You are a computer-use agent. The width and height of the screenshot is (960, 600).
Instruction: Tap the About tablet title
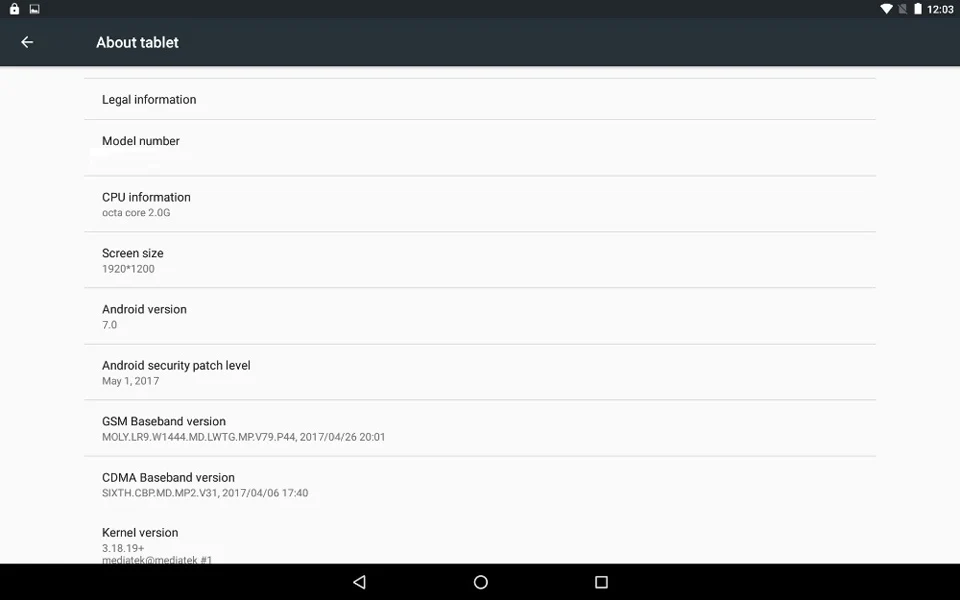click(137, 42)
